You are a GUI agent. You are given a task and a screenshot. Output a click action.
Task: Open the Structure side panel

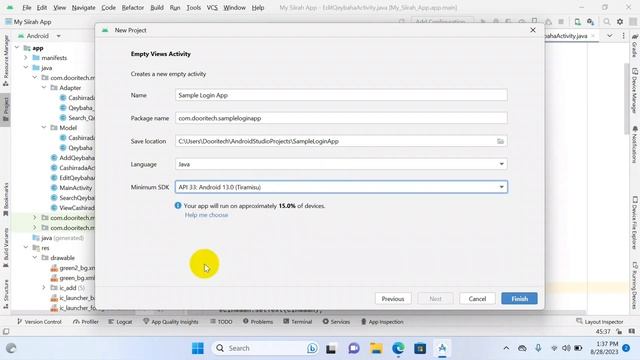6,294
